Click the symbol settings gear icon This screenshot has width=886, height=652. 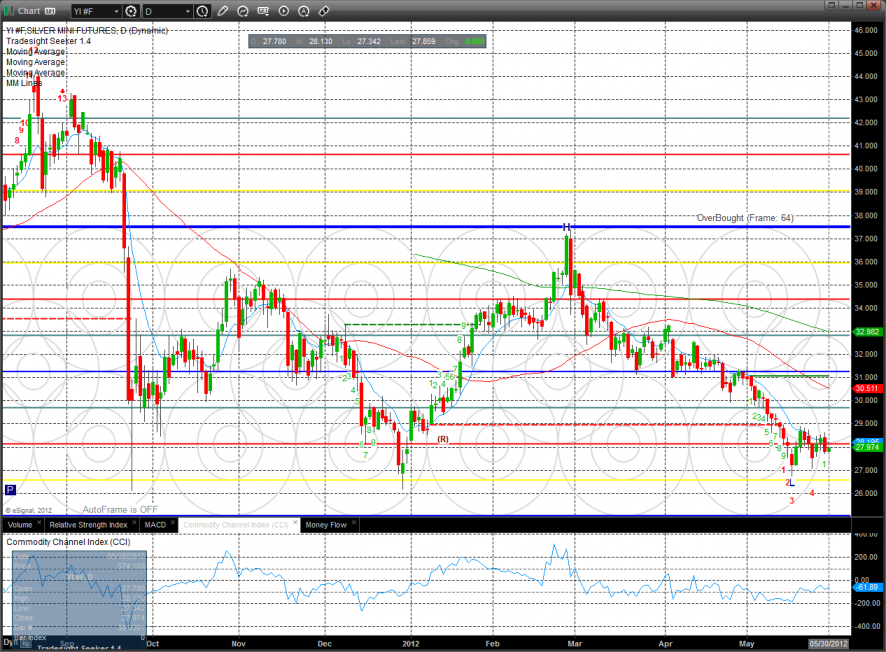[x=130, y=11]
